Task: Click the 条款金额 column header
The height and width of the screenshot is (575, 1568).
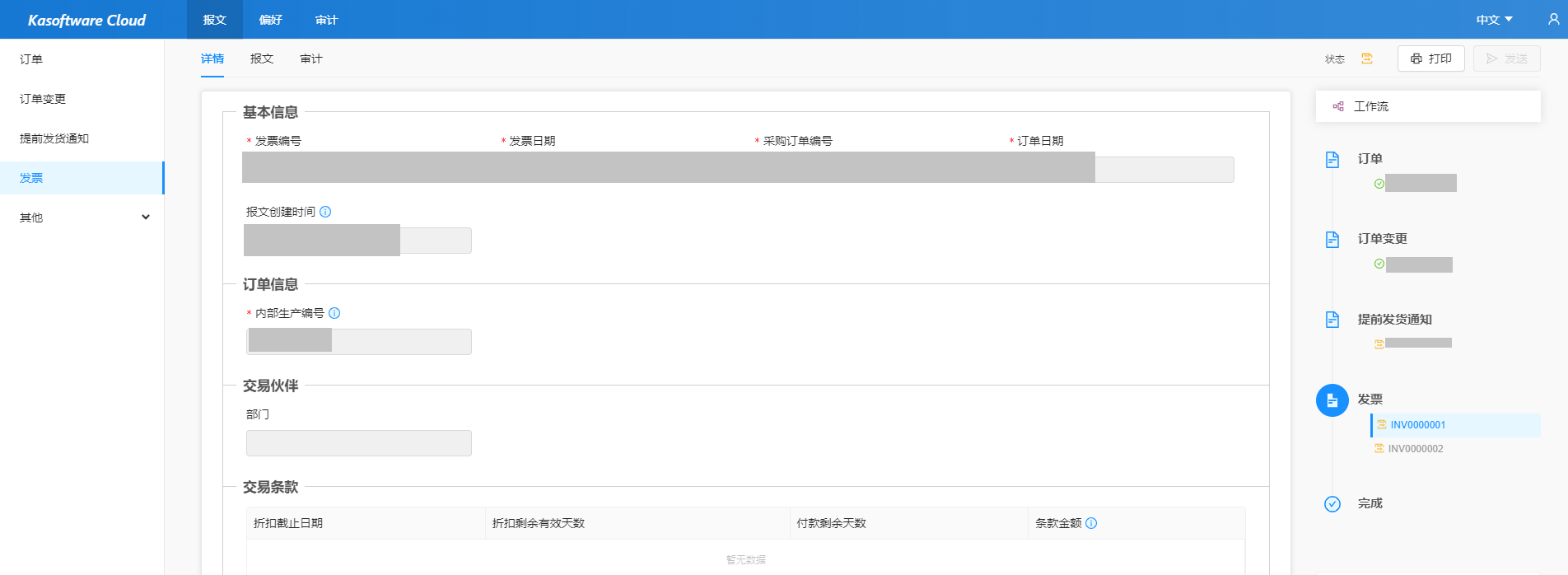Action: (x=1136, y=523)
